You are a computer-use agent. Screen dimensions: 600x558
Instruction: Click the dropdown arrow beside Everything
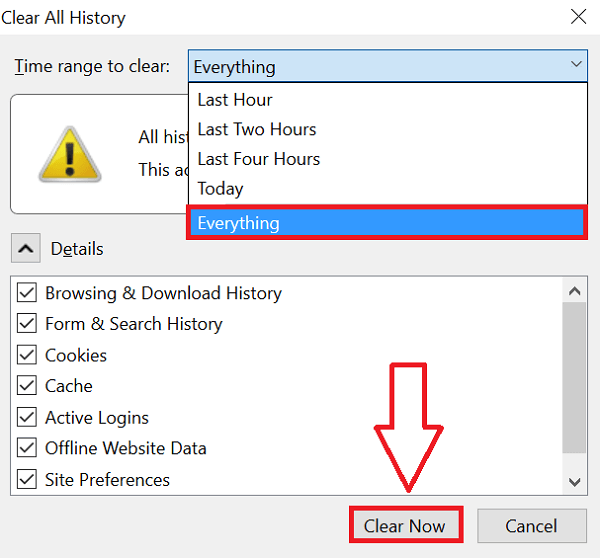[576, 64]
